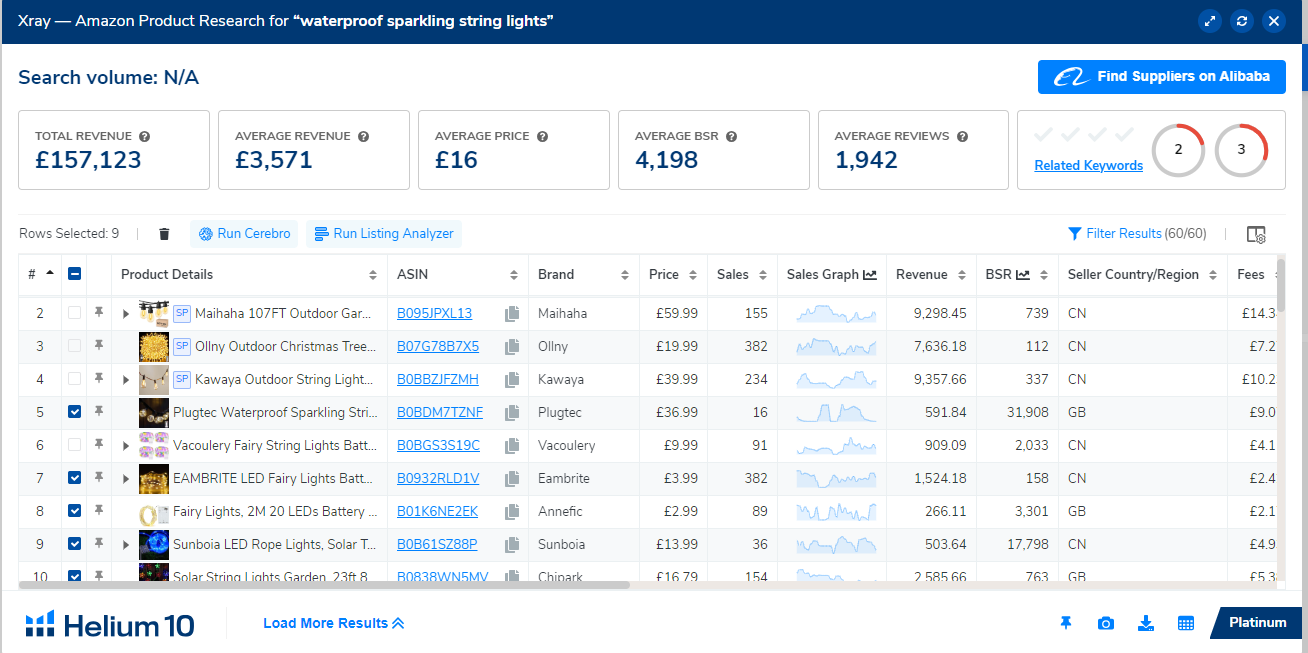
Task: Click the horizontal table scrollbar
Action: [325, 585]
